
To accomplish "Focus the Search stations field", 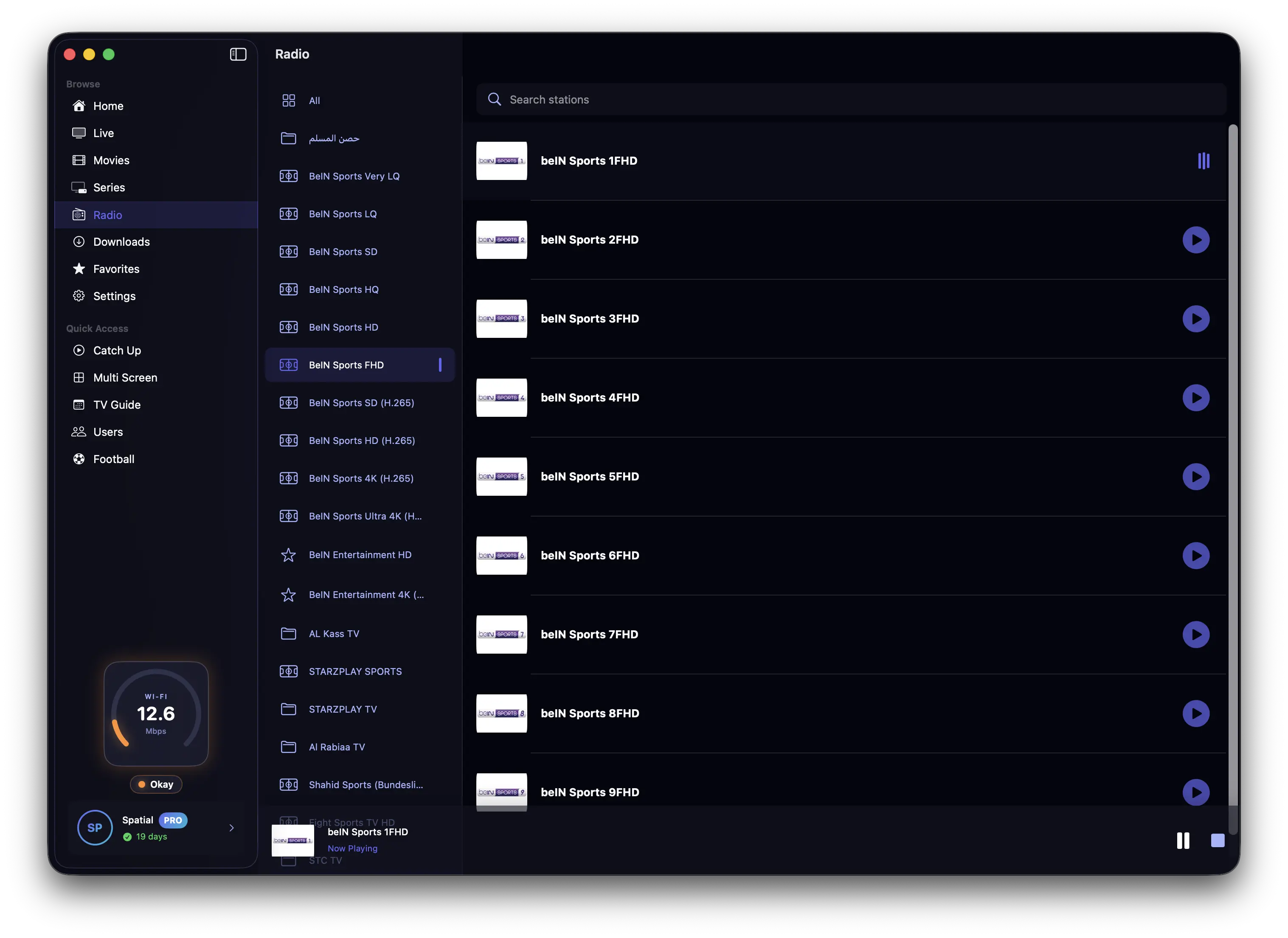I will click(851, 99).
